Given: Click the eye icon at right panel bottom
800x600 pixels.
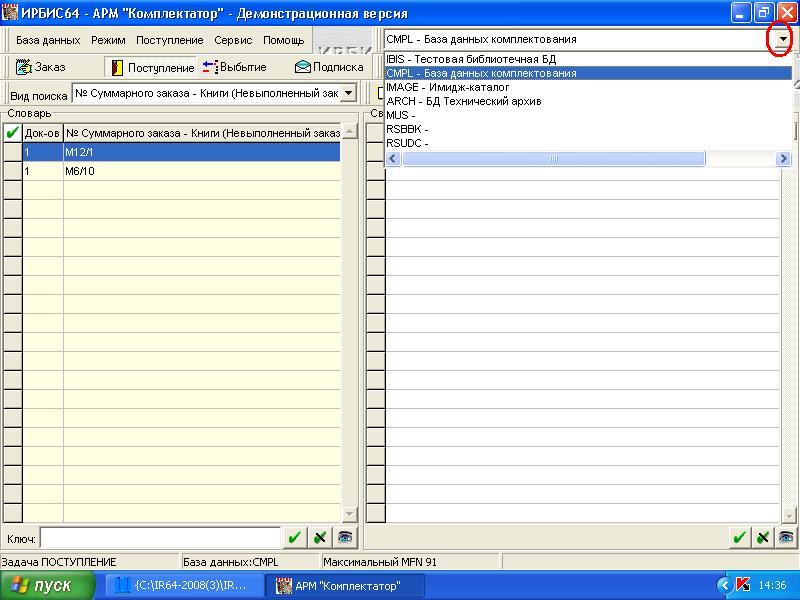Looking at the screenshot, I should (x=787, y=537).
